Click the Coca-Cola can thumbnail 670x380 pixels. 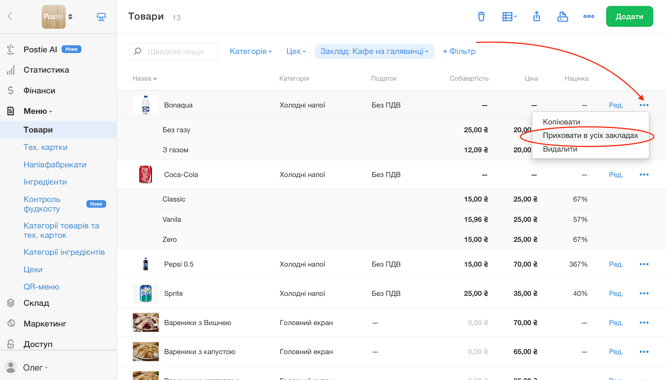click(146, 174)
